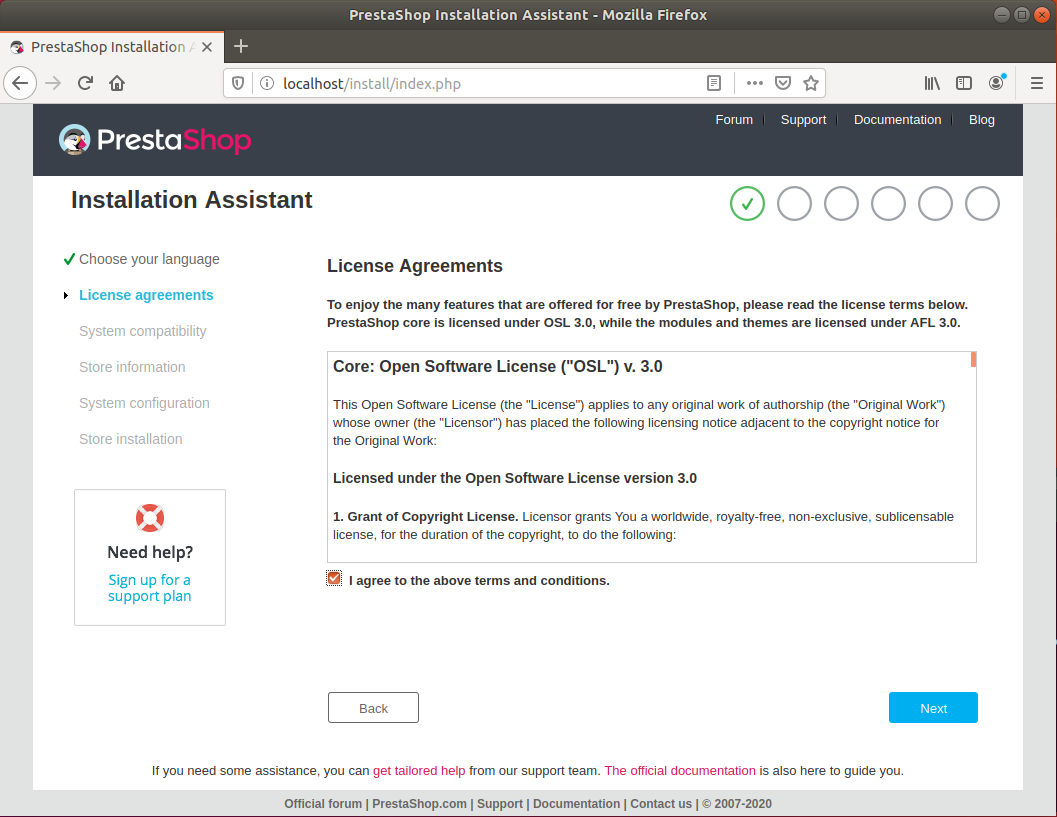Screen dimensions: 1057x817
Task: Open the address bar page actions menu
Action: pos(754,83)
